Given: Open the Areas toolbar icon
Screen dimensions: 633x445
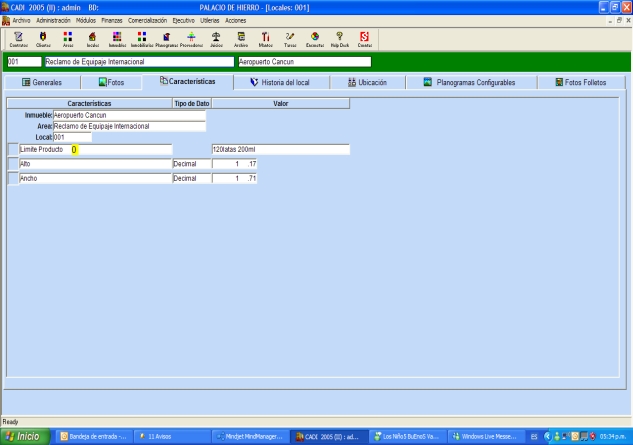Looking at the screenshot, I should coord(68,39).
